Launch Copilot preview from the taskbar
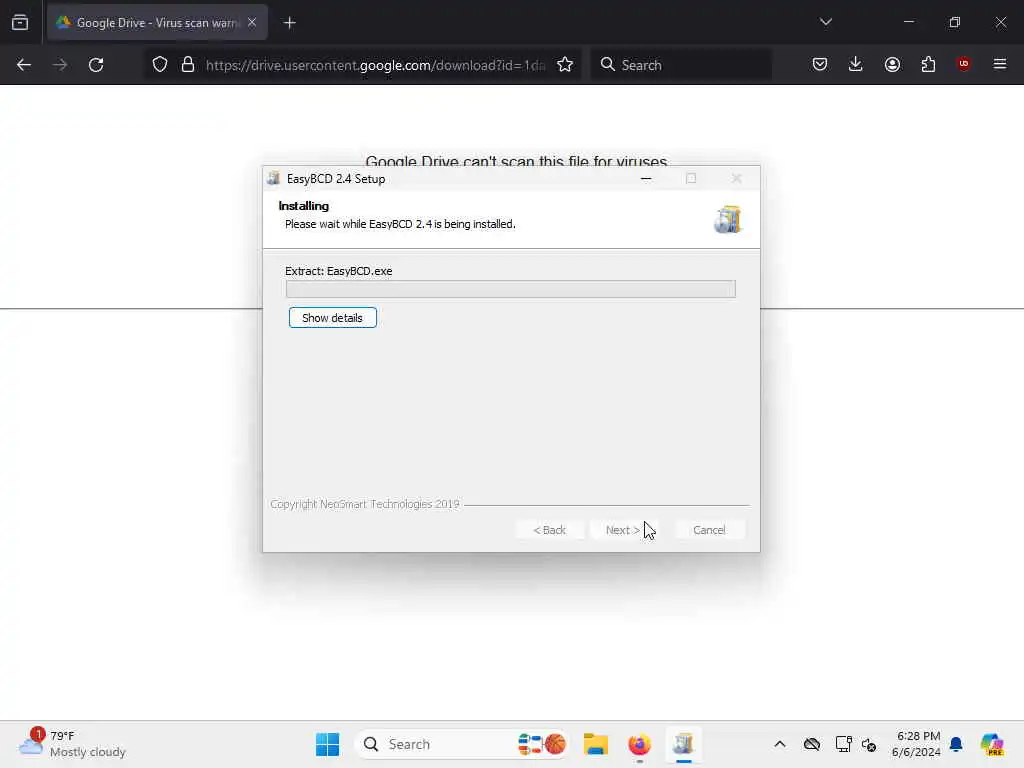Image resolution: width=1024 pixels, height=768 pixels. tap(992, 744)
